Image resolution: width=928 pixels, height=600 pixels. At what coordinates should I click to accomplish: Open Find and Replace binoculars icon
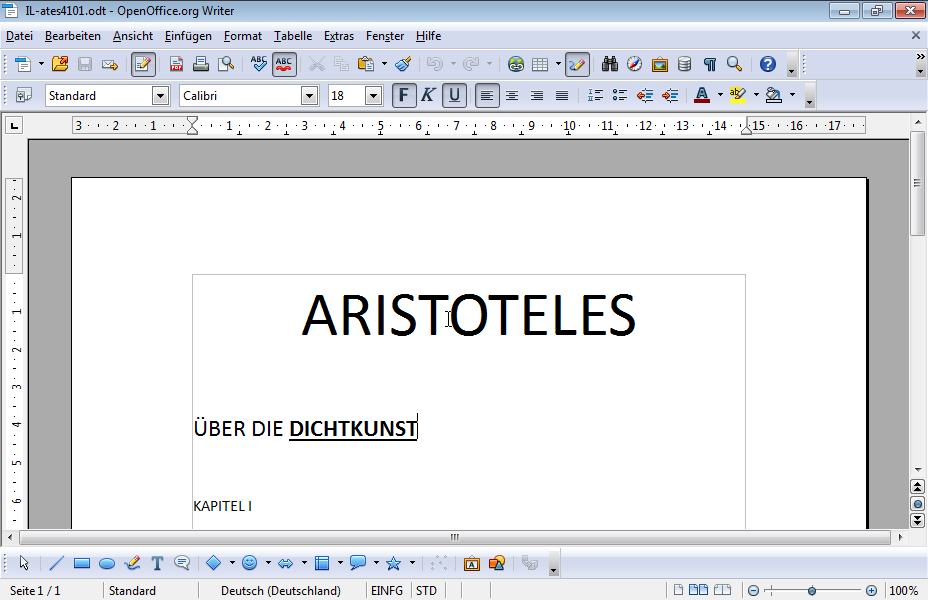click(x=610, y=64)
